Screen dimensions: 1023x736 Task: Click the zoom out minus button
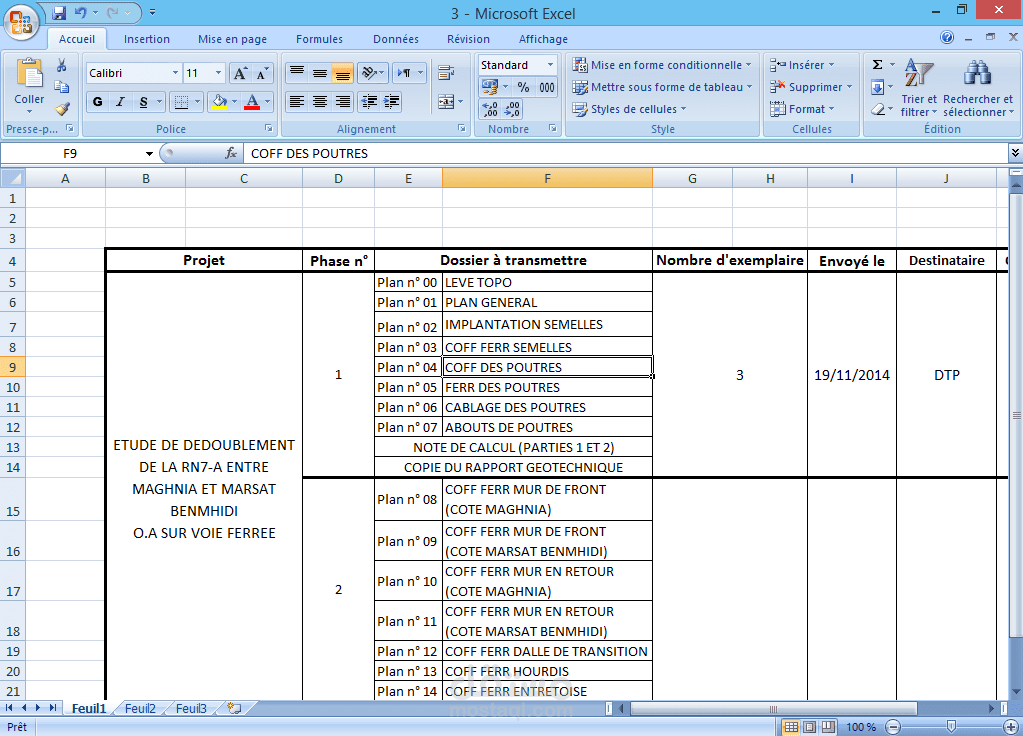[x=893, y=726]
